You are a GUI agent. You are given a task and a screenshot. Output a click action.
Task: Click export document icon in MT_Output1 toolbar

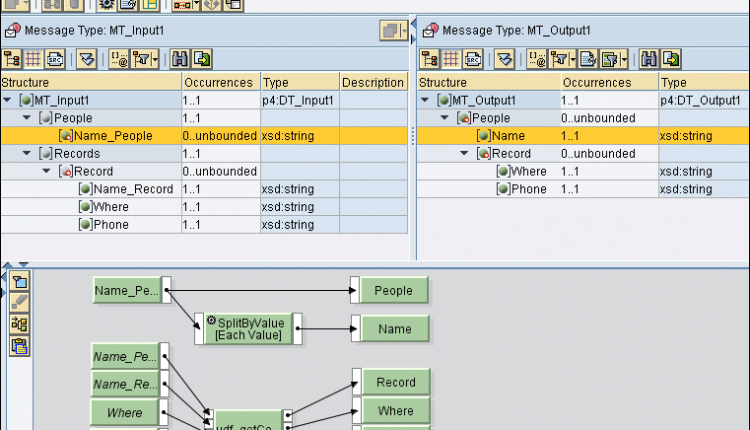point(671,59)
